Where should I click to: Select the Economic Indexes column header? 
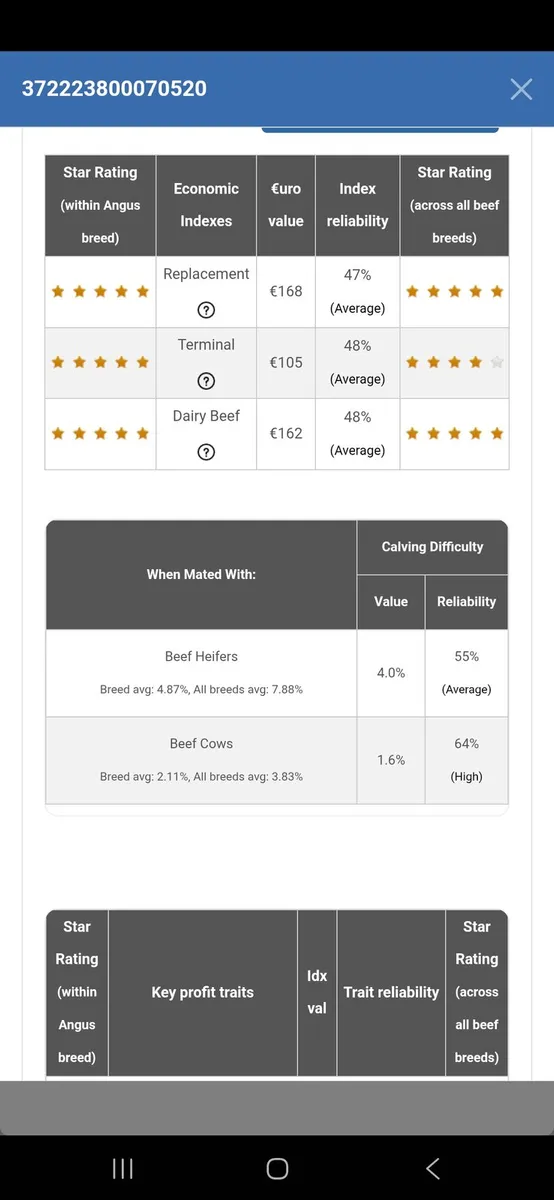206,205
